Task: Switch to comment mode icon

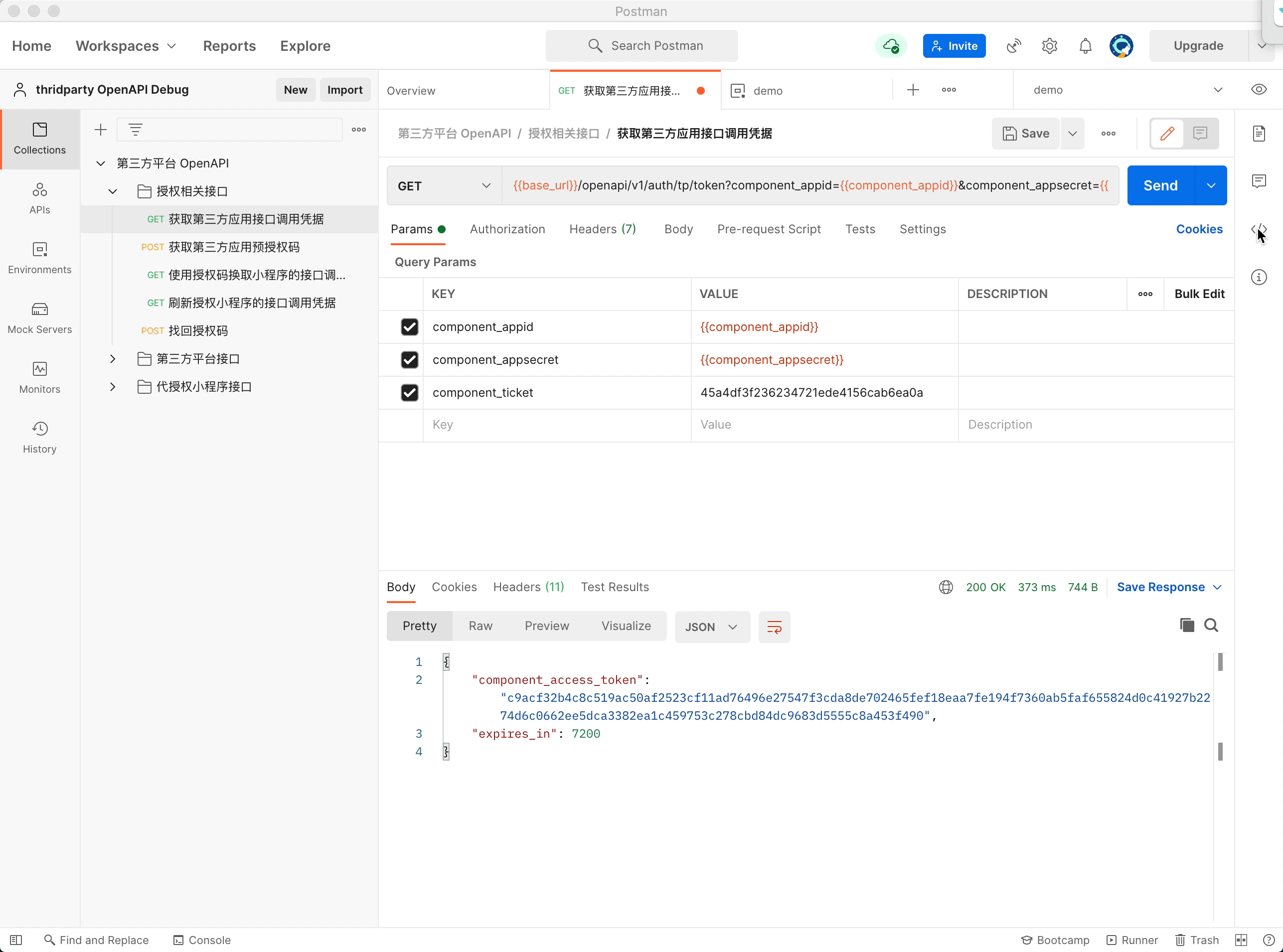Action: point(1200,134)
